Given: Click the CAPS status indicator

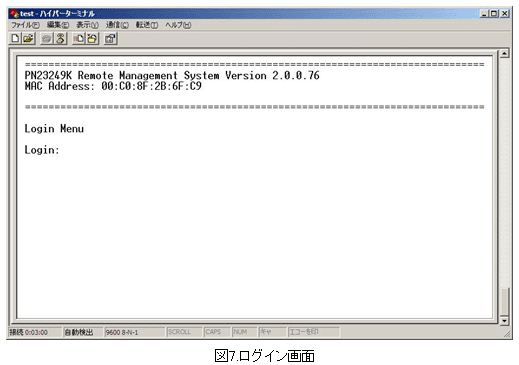Looking at the screenshot, I should coord(217,332).
